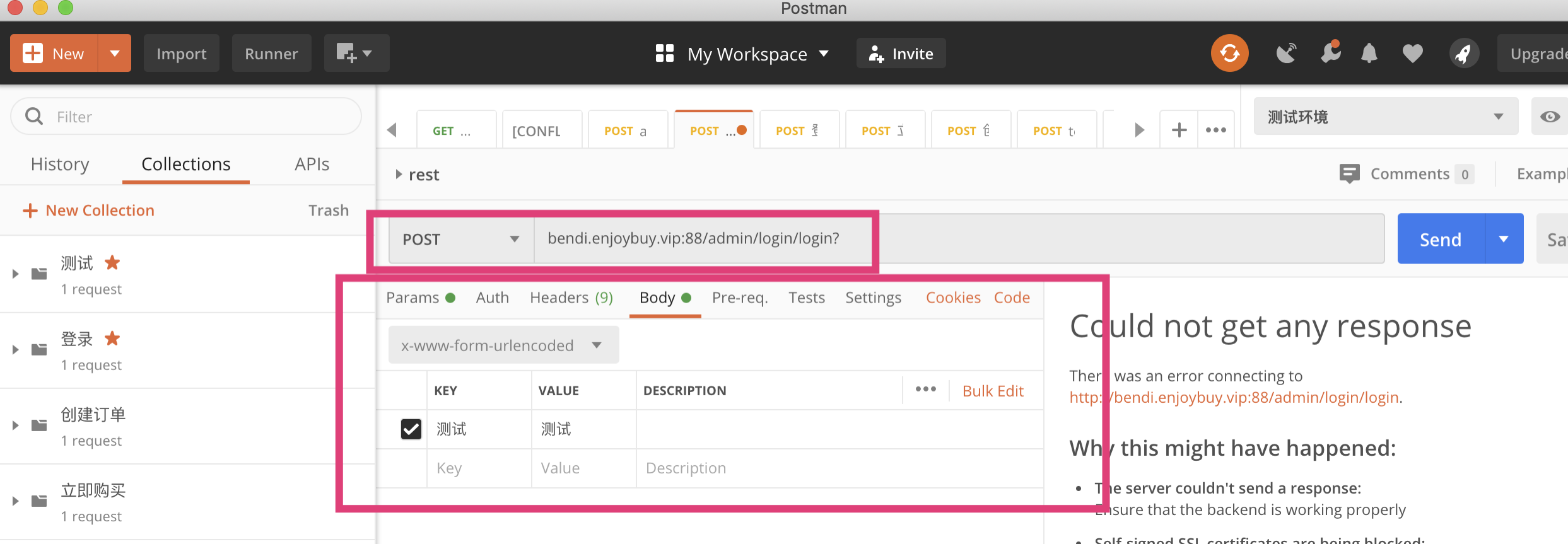Open the bell notifications icon
Screen dimensions: 1568x544
pos(1369,53)
